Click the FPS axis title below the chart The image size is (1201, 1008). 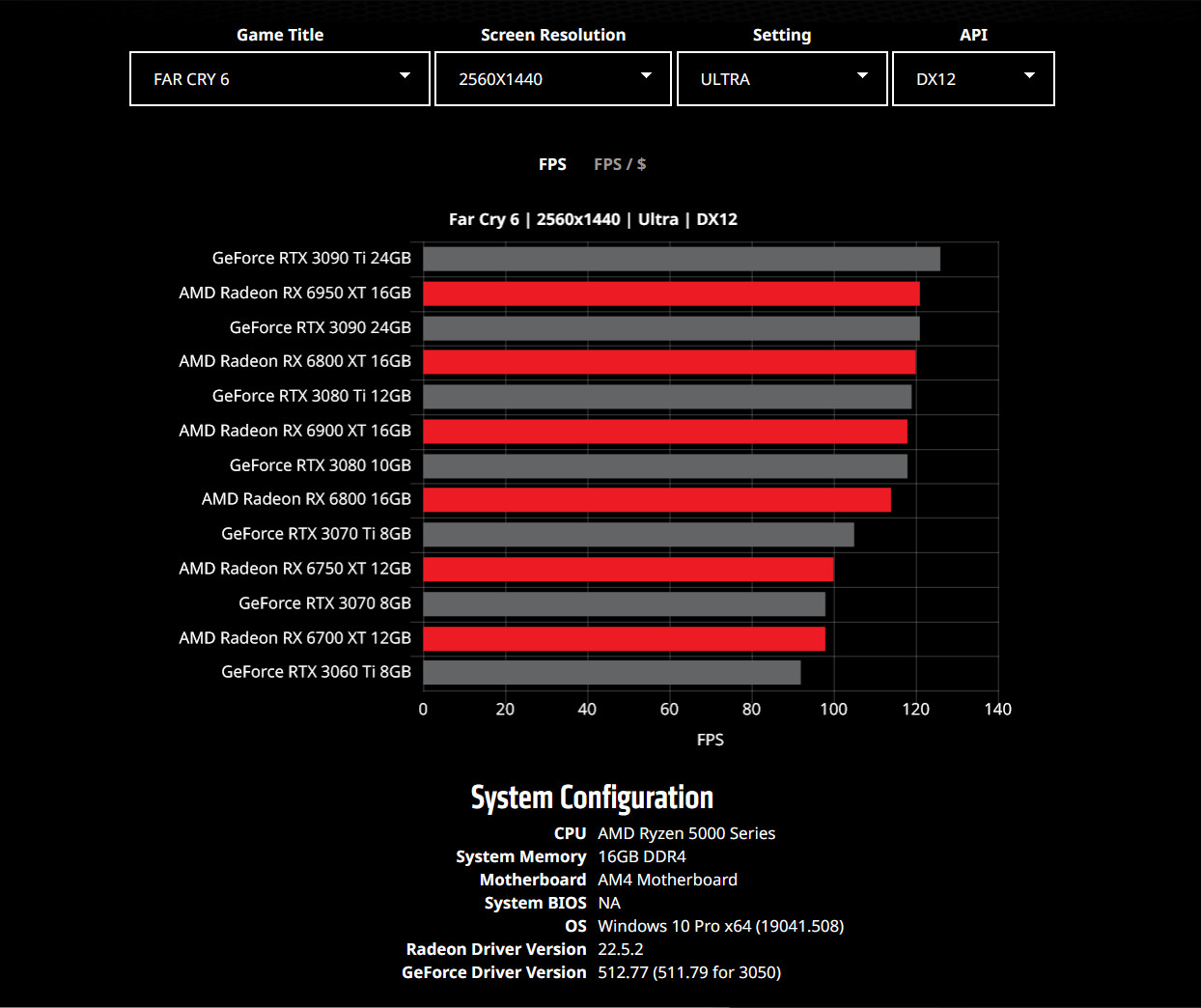[x=711, y=740]
